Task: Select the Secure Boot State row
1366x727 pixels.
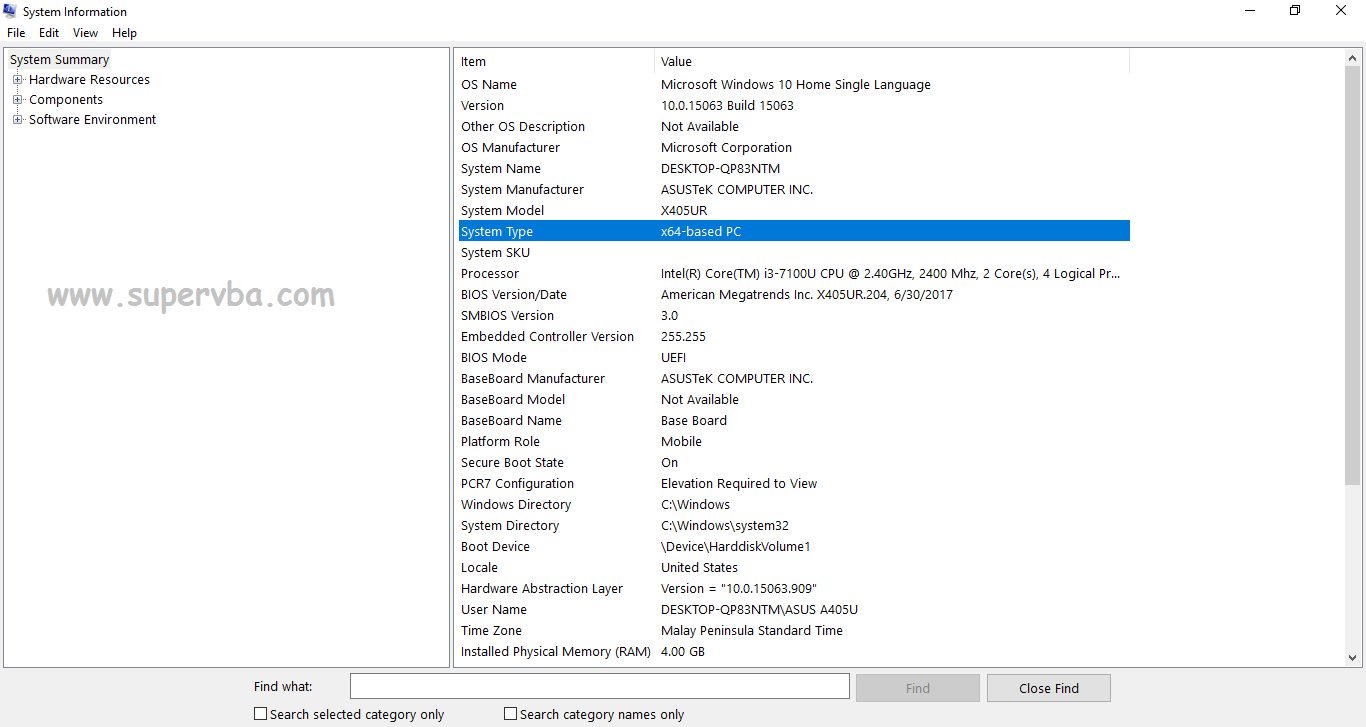Action: [x=794, y=463]
